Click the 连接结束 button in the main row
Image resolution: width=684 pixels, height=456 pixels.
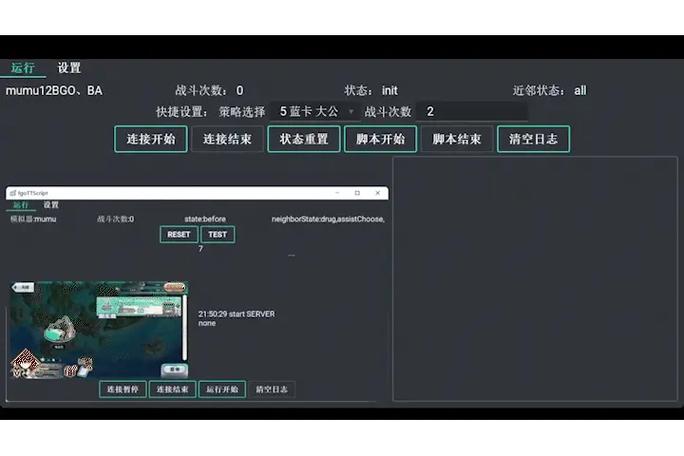(x=227, y=139)
